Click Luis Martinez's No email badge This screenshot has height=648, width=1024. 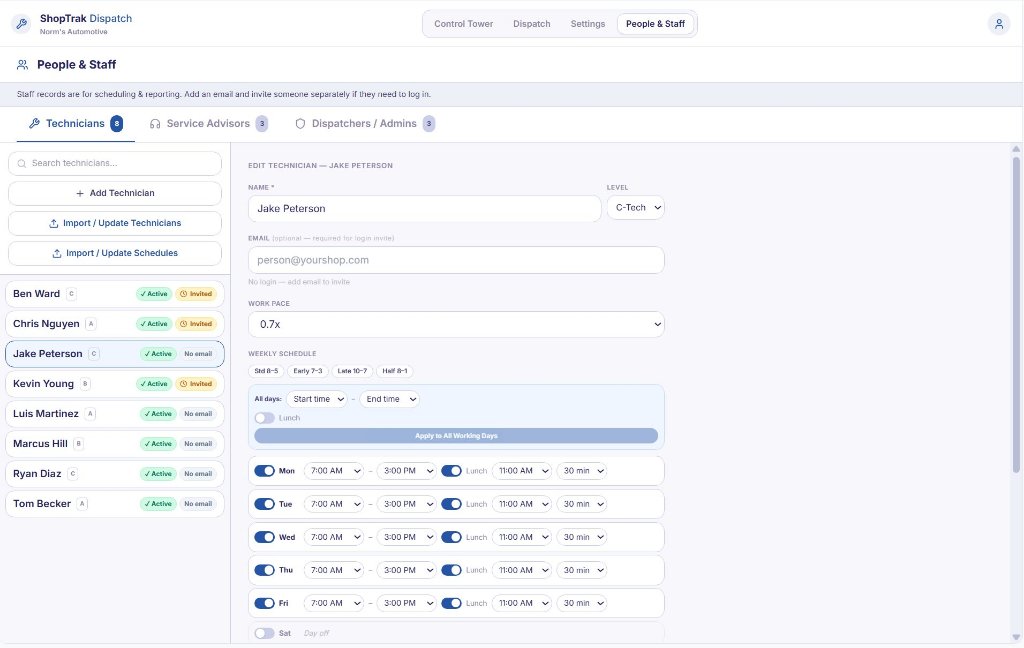198,414
